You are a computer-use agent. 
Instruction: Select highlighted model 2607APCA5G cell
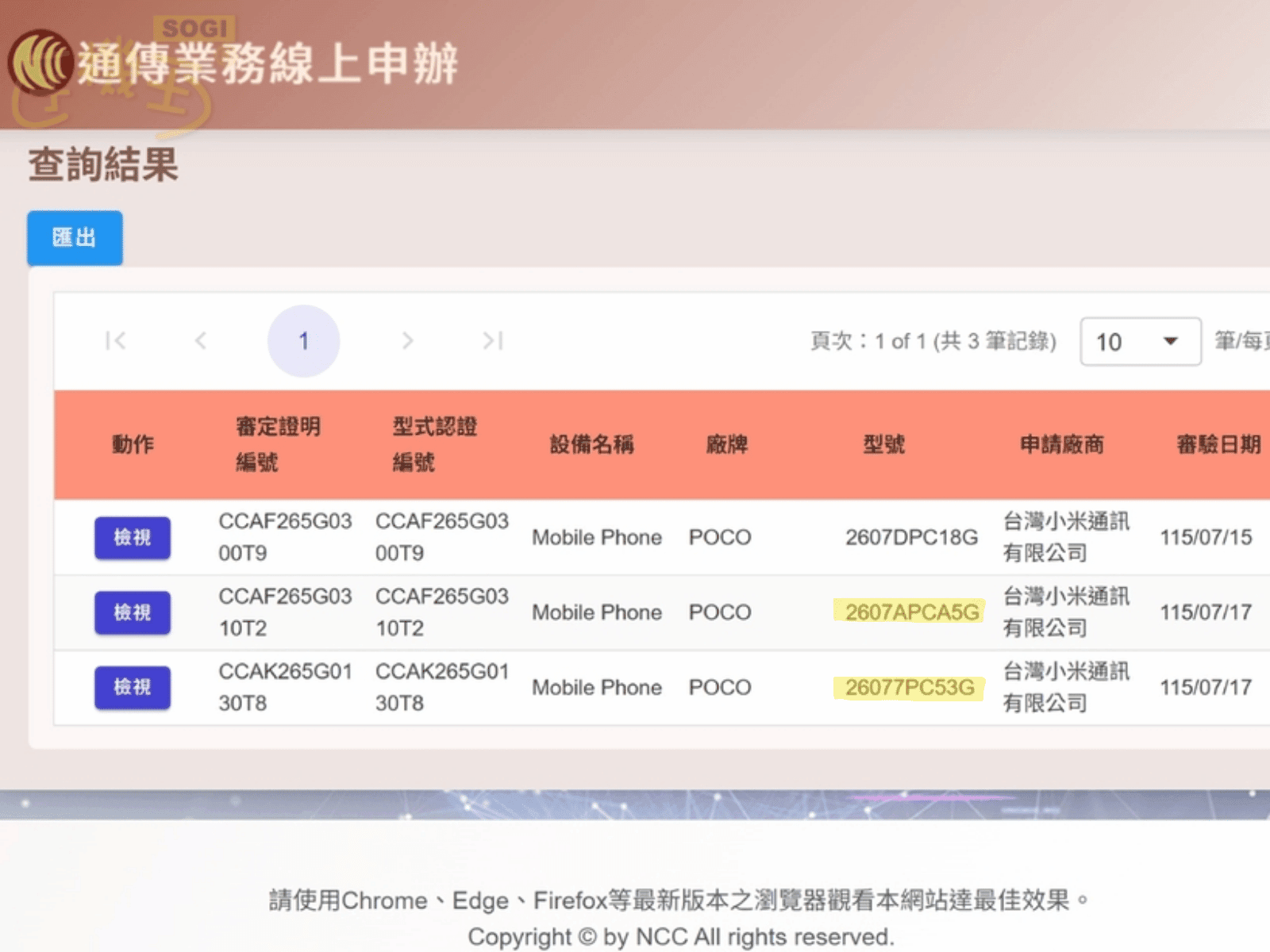point(911,612)
